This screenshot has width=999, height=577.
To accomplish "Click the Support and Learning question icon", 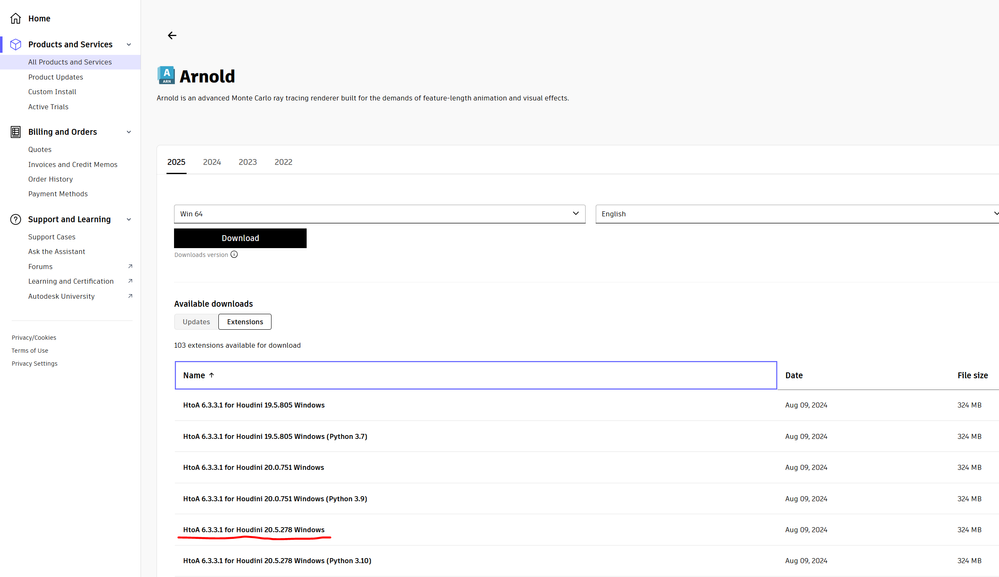I will [16, 219].
